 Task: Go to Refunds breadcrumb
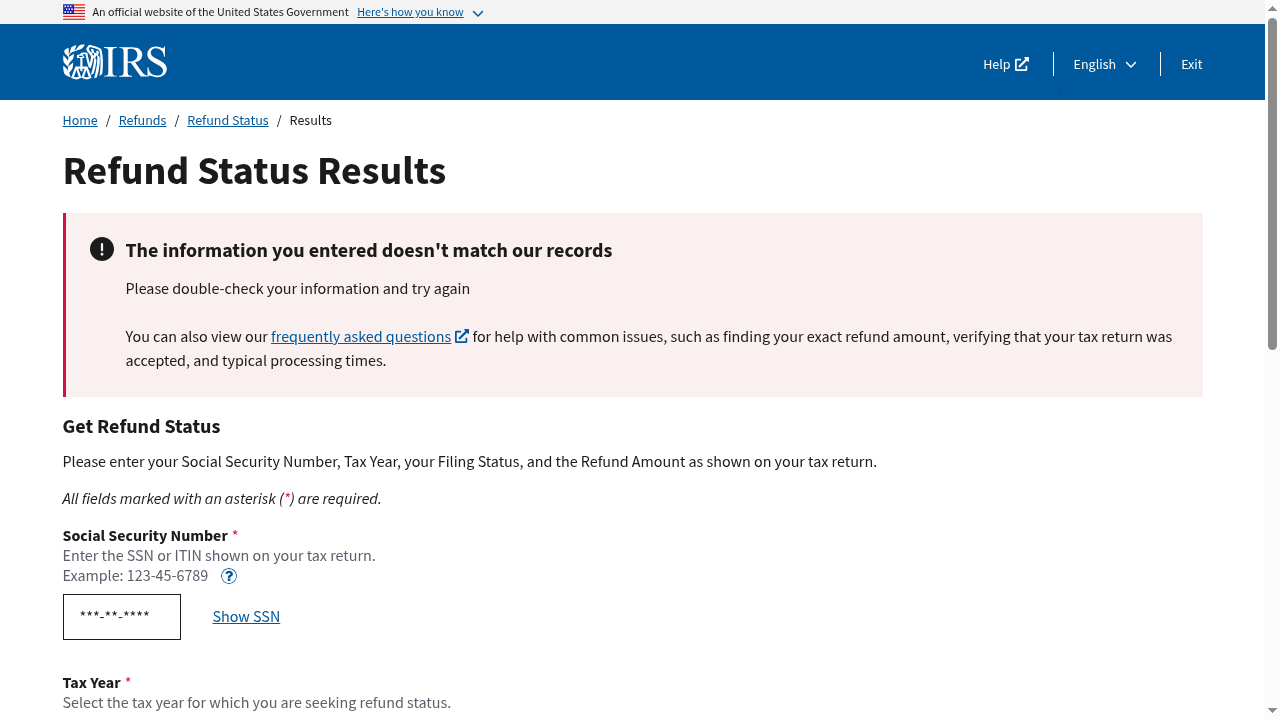tap(142, 120)
